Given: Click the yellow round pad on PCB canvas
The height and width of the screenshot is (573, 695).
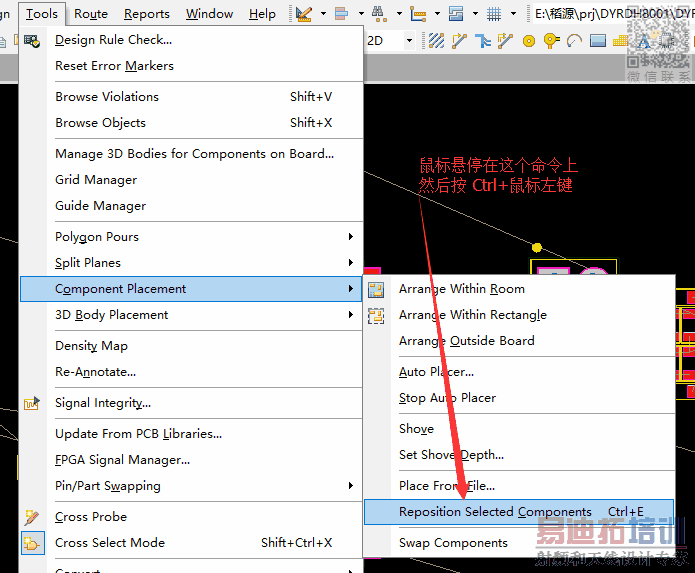Looking at the screenshot, I should tap(537, 247).
